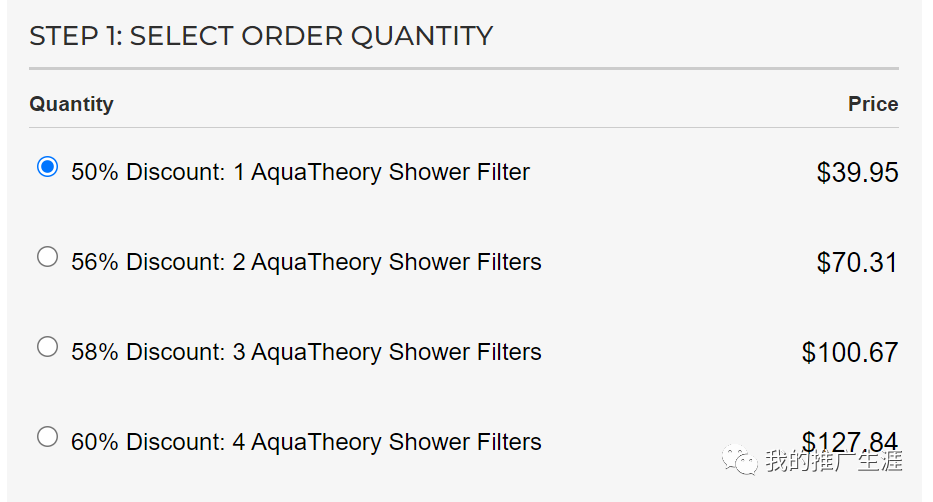Viewport: 933px width, 502px height.
Task: Click the WeChat logo watermark icon
Action: click(x=741, y=461)
